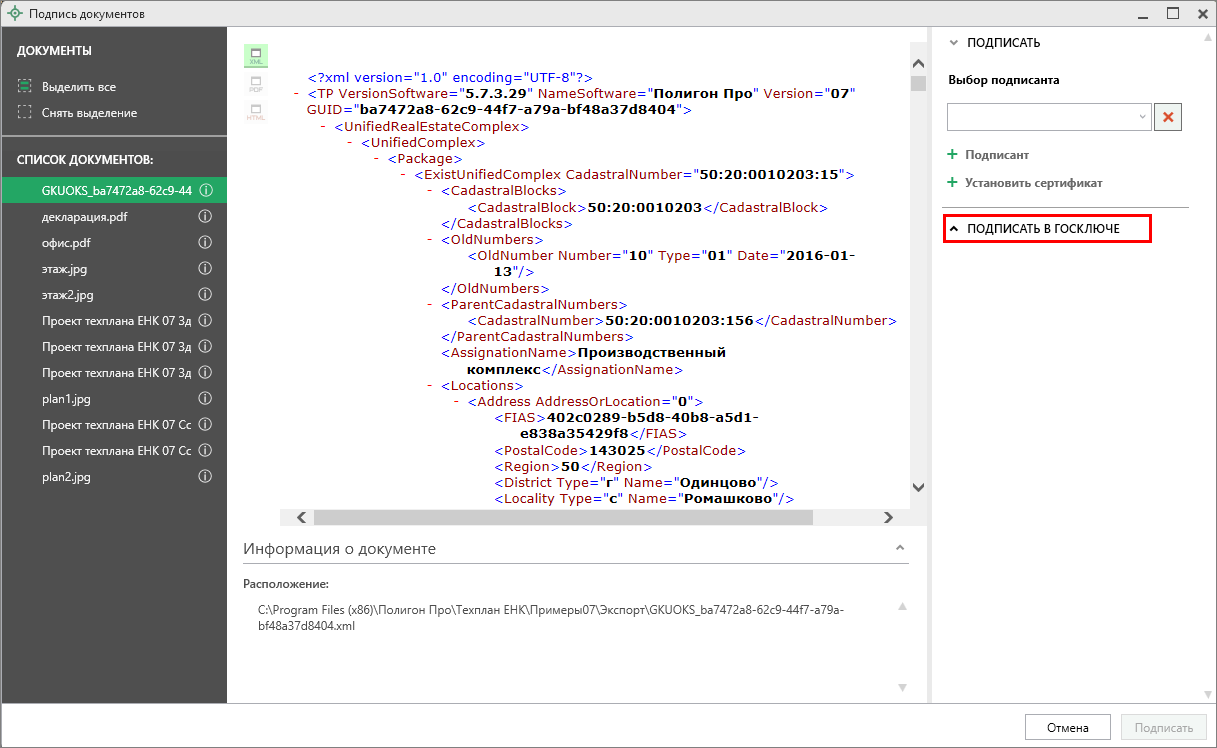The height and width of the screenshot is (748, 1217).
Task: Switch to XML view mode icon
Action: [256, 56]
